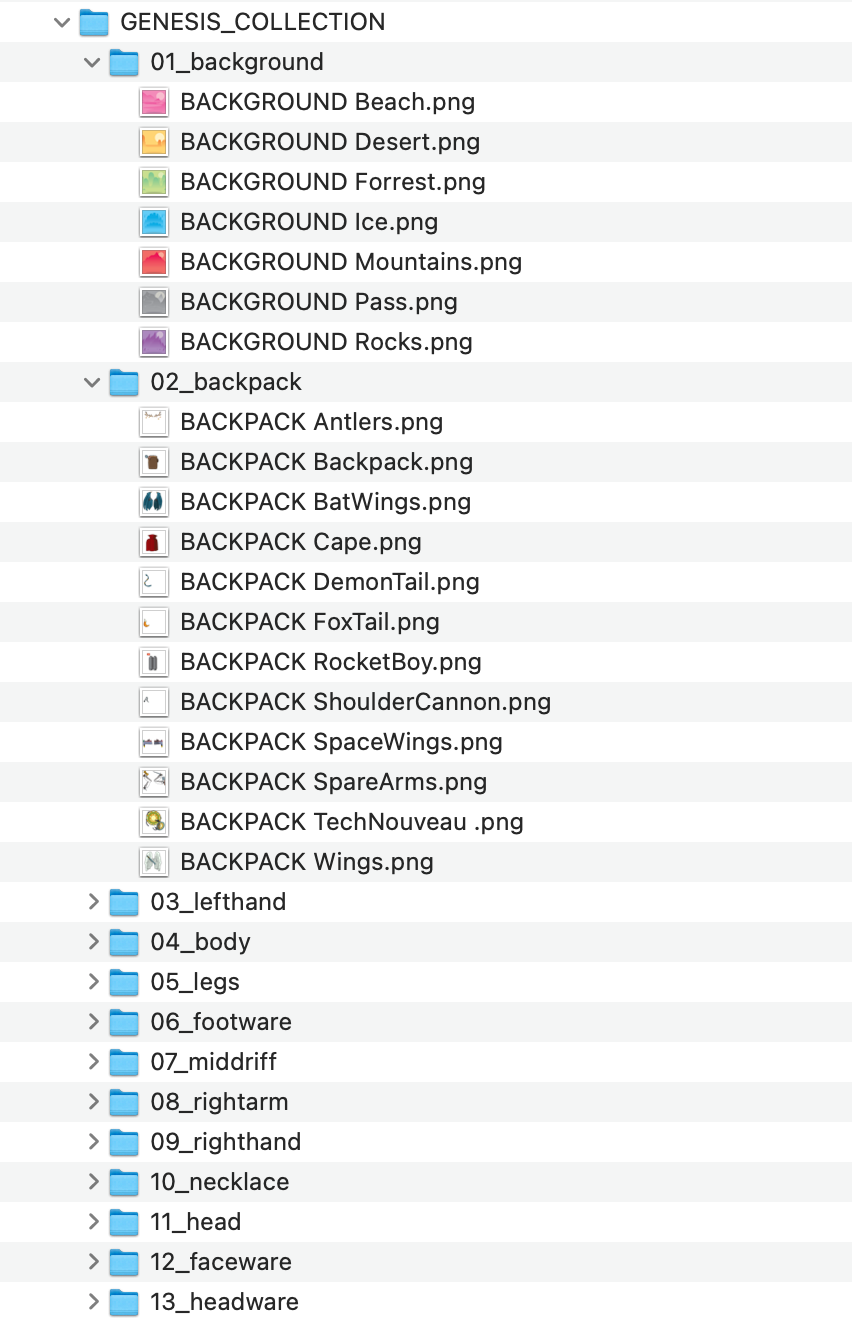Viewport: 852px width, 1322px height.
Task: Click the 07_middriff folder icon
Action: click(x=123, y=1062)
